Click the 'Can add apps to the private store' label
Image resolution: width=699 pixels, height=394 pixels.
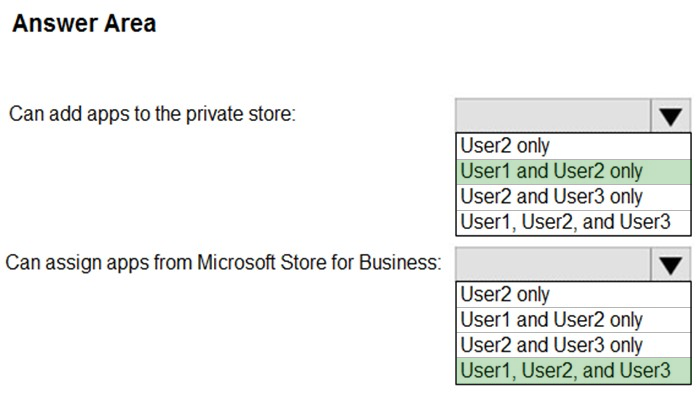(152, 114)
